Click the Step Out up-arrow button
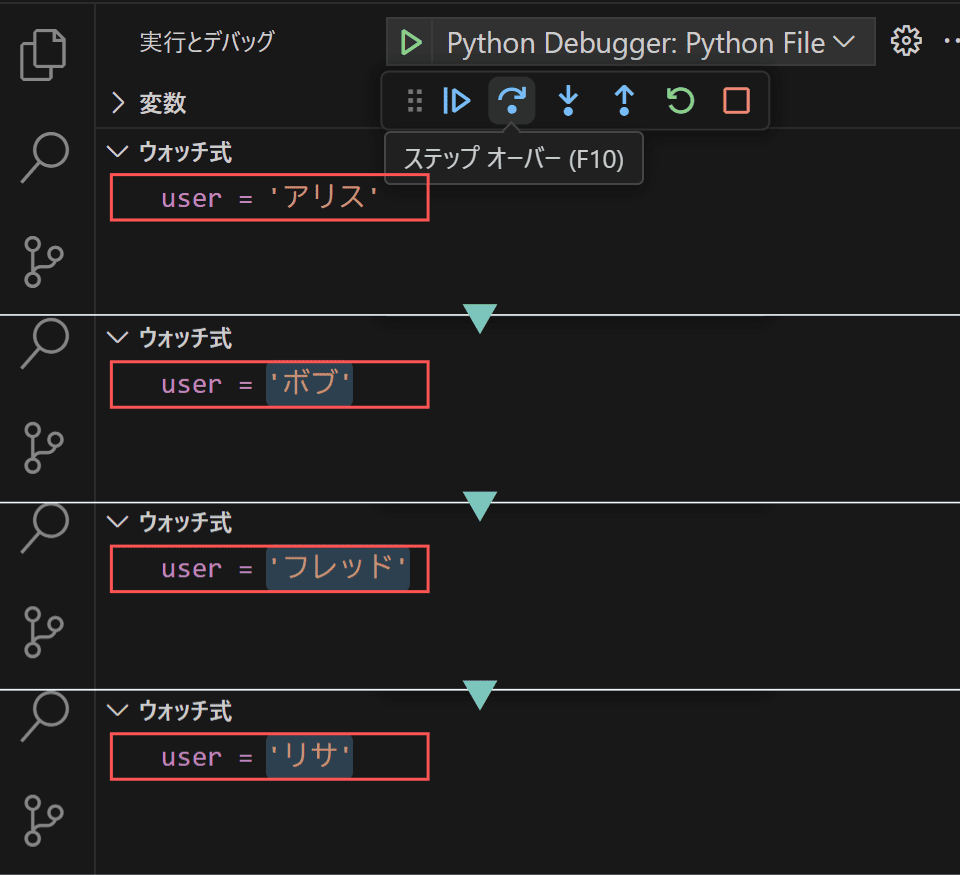960x875 pixels. coord(624,100)
